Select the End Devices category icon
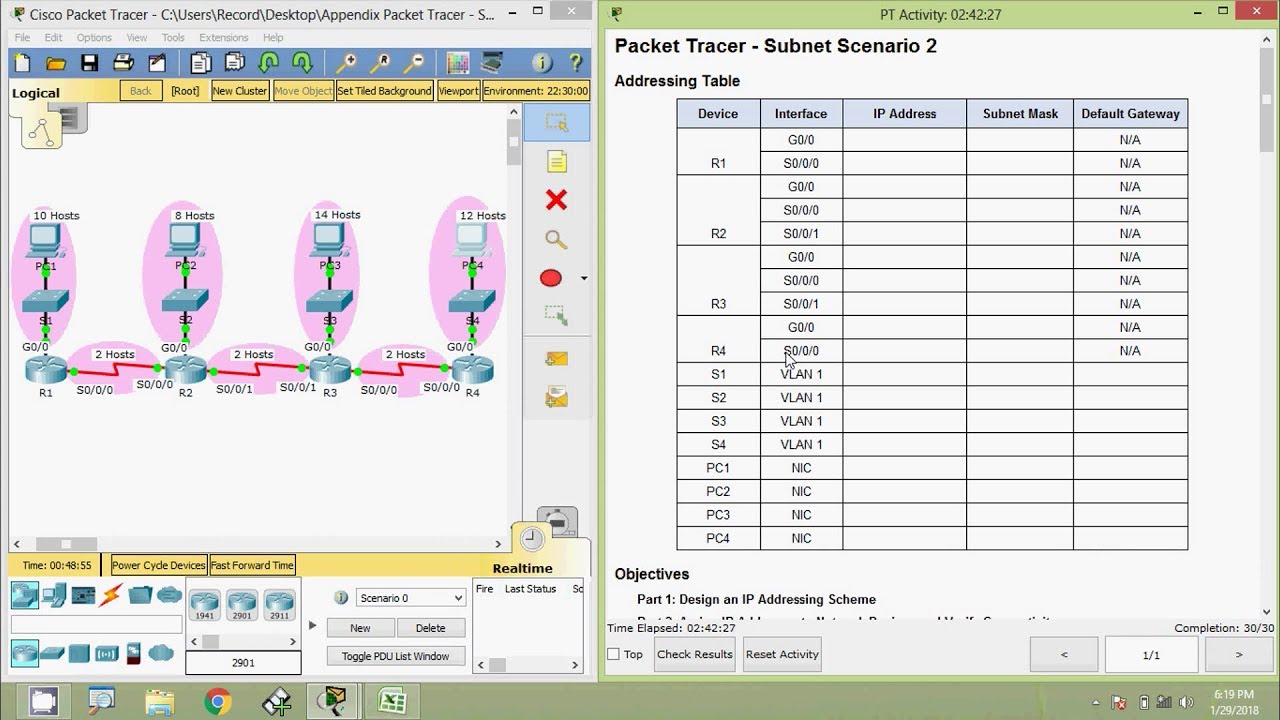The image size is (1280, 720). pyautogui.click(x=54, y=595)
